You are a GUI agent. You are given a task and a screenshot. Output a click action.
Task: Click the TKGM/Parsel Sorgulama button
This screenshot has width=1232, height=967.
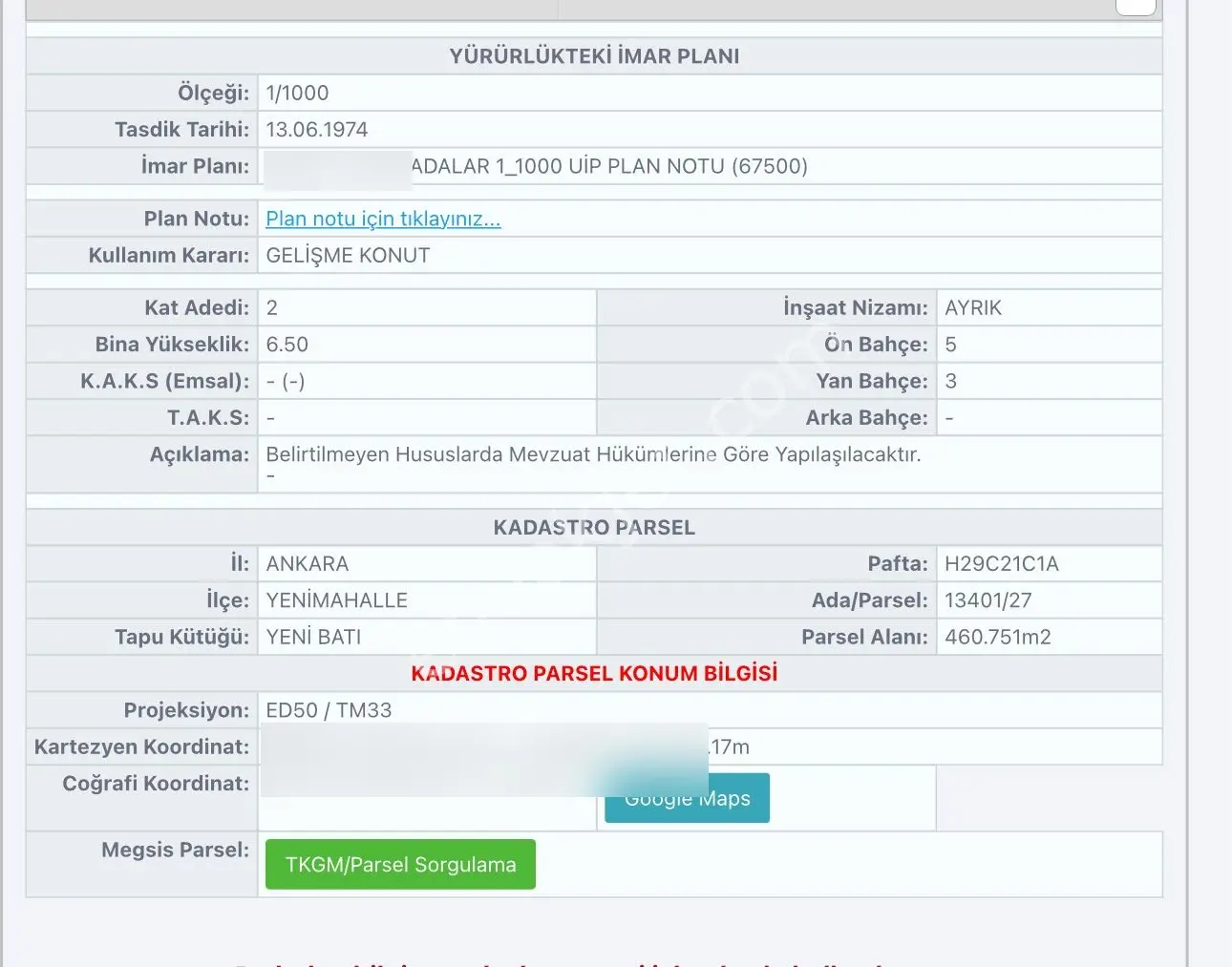[400, 864]
